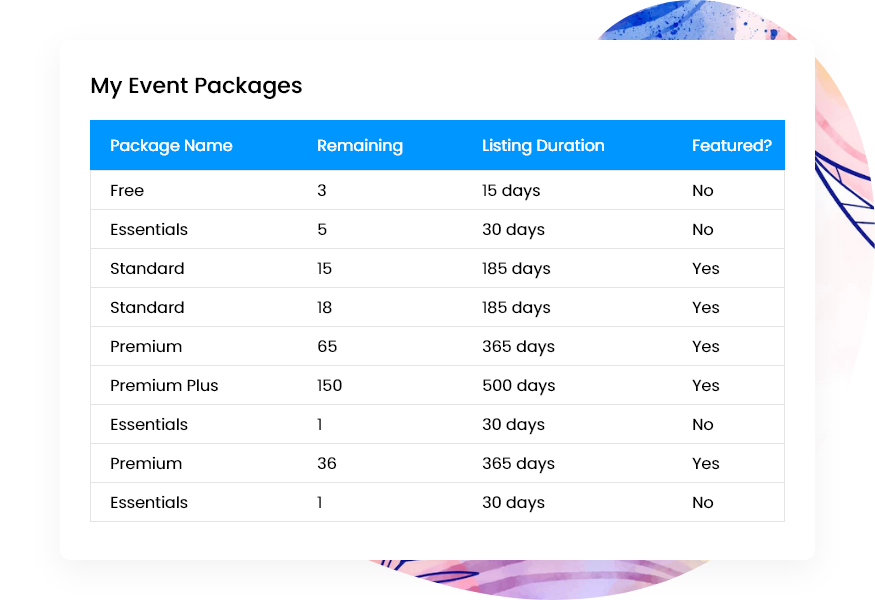The width and height of the screenshot is (875, 600).
Task: Click the Listing Duration column header
Action: pos(543,145)
